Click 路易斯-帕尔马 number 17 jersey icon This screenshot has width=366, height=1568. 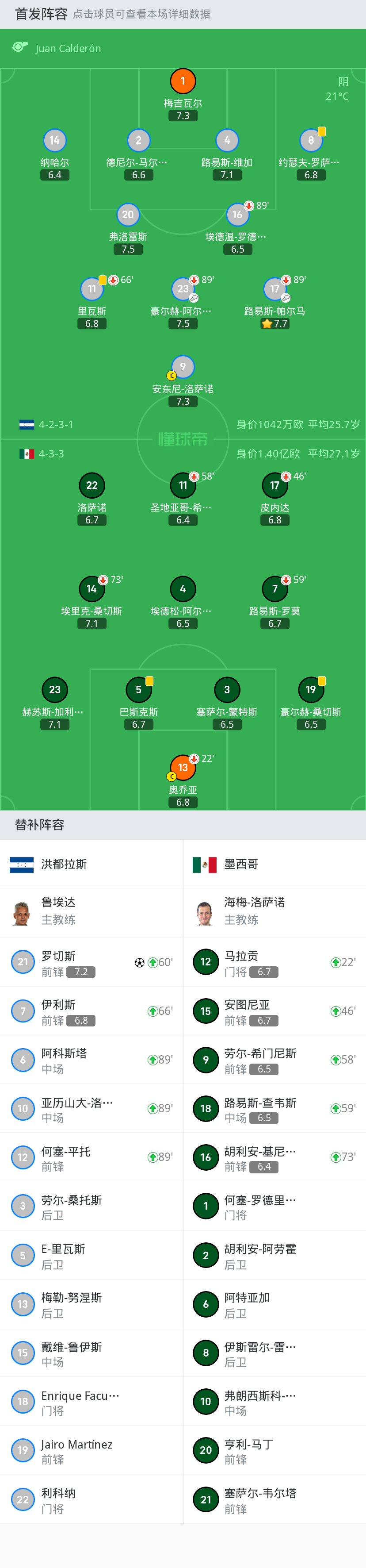275,288
